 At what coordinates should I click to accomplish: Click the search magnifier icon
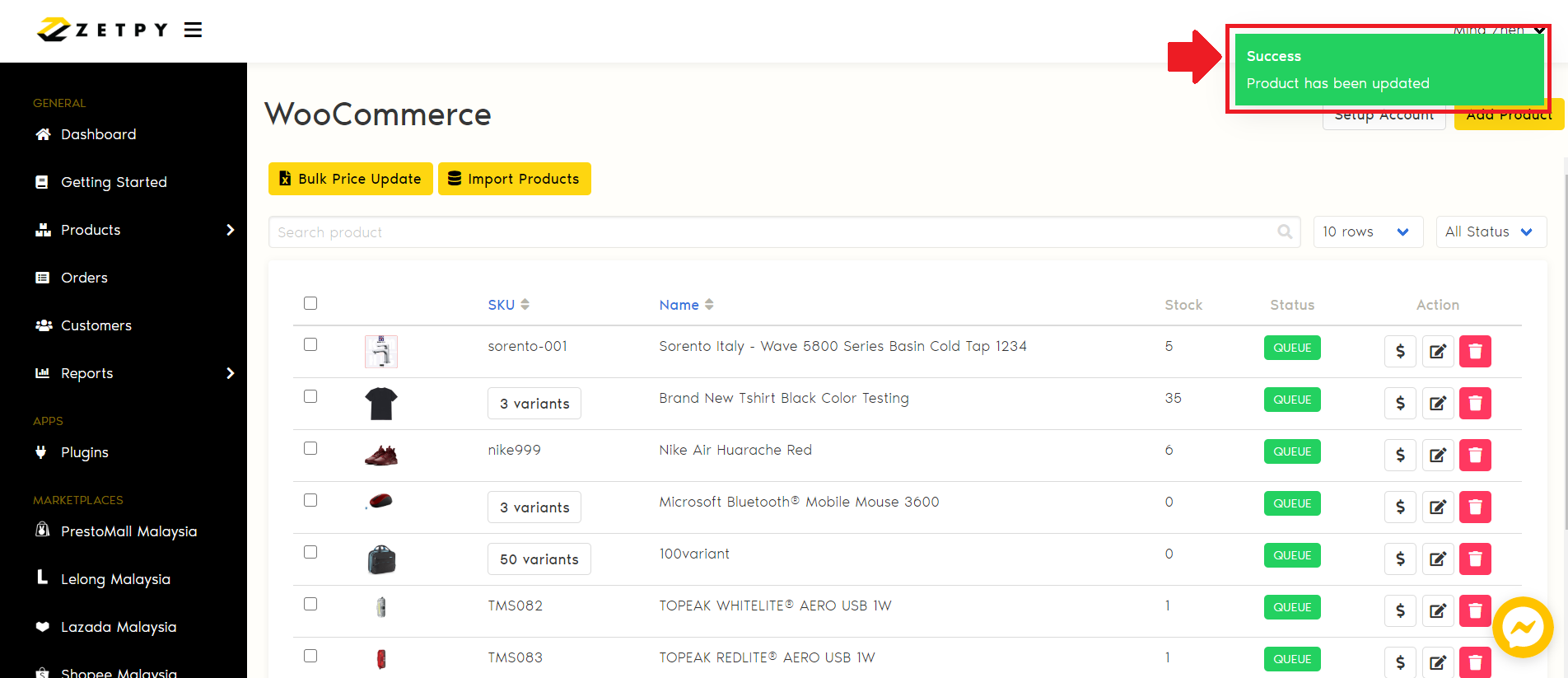pos(1284,232)
